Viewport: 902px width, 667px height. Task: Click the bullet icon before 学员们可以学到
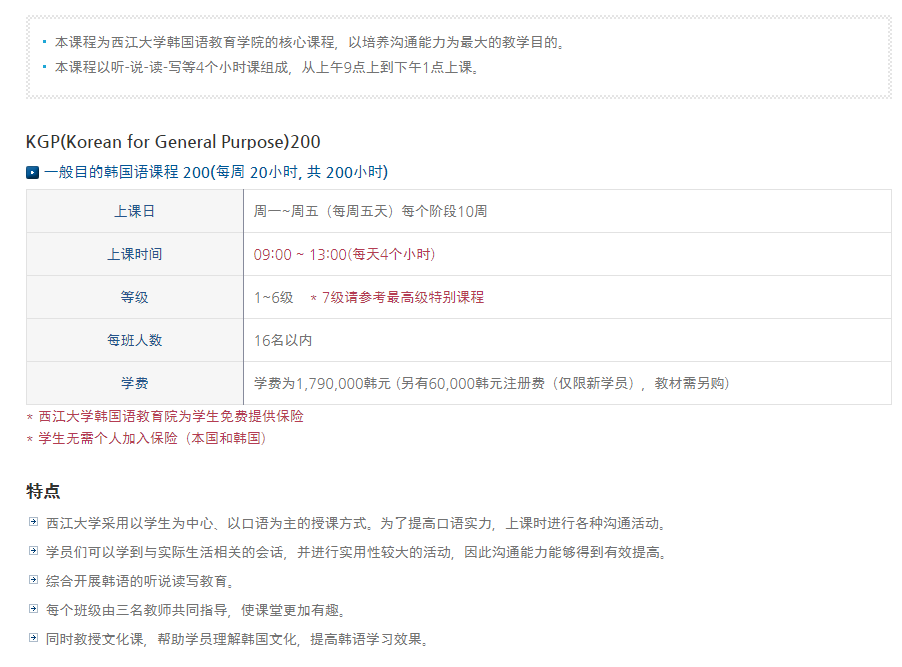[35, 551]
